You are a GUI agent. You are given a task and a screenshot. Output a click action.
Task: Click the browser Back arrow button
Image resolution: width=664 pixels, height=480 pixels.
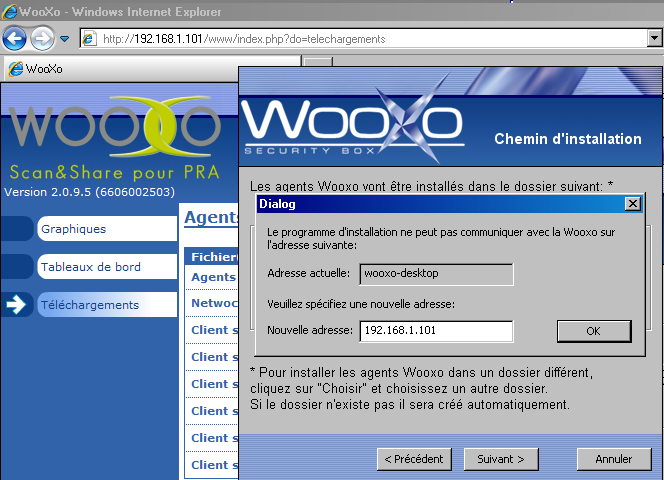point(14,39)
